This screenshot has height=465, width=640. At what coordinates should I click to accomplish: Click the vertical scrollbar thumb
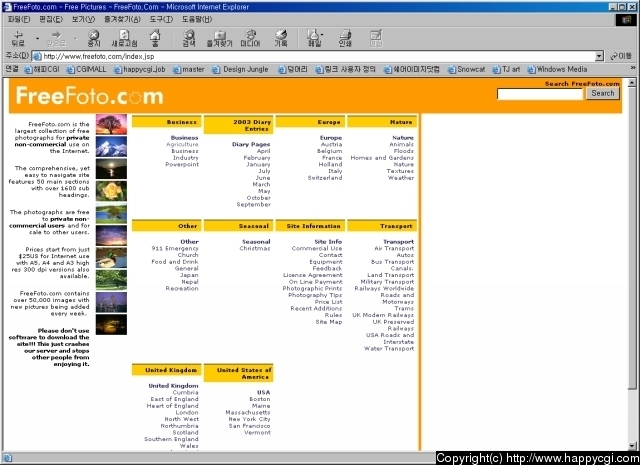[632, 238]
